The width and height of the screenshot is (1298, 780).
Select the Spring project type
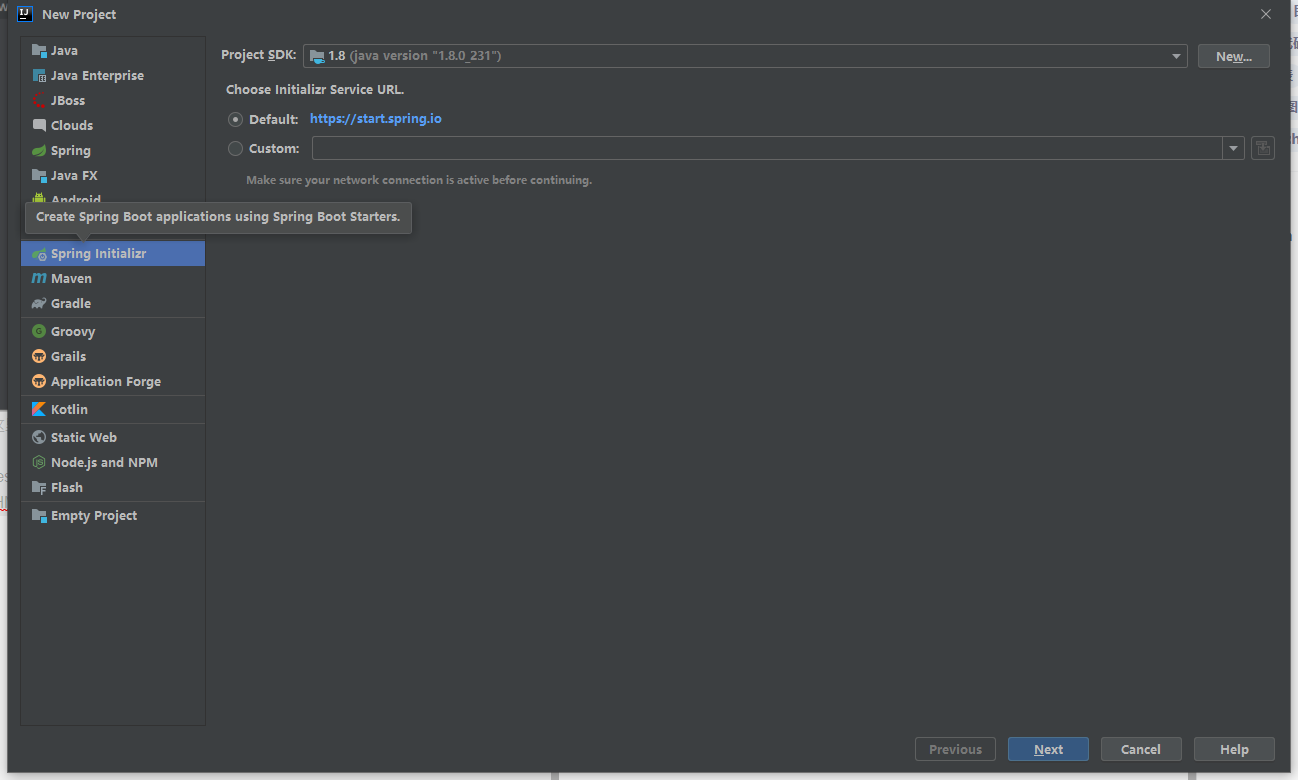[x=70, y=150]
